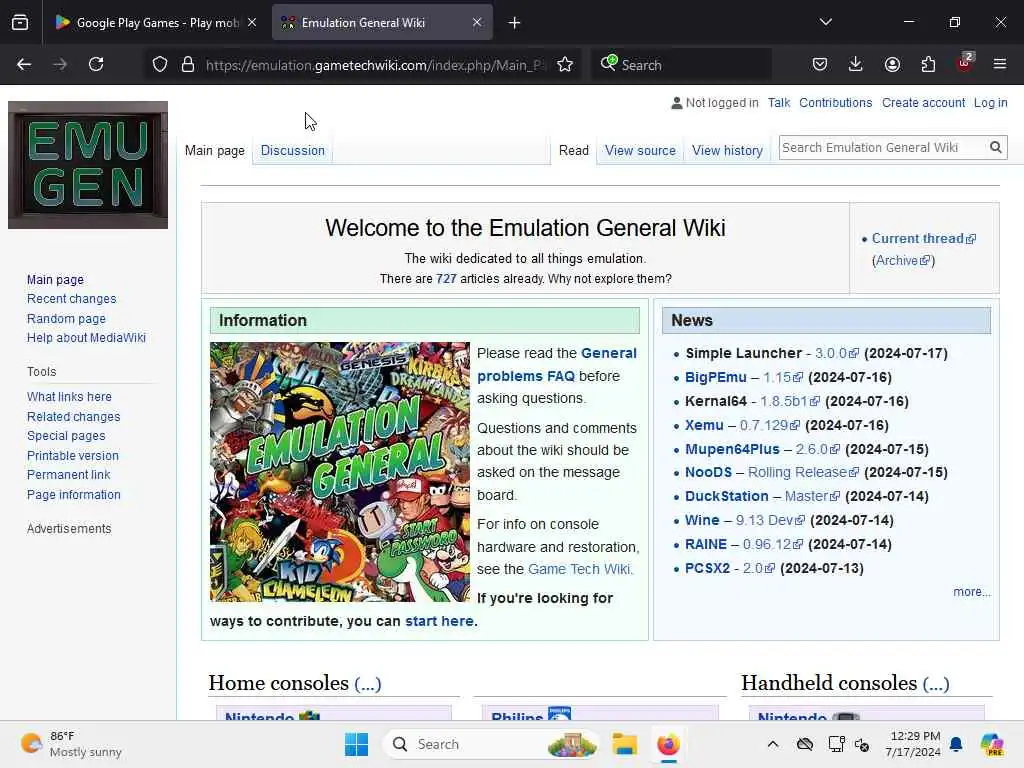
Task: Open the Firefox View icon at the tab strip's start
Action: 20,23
